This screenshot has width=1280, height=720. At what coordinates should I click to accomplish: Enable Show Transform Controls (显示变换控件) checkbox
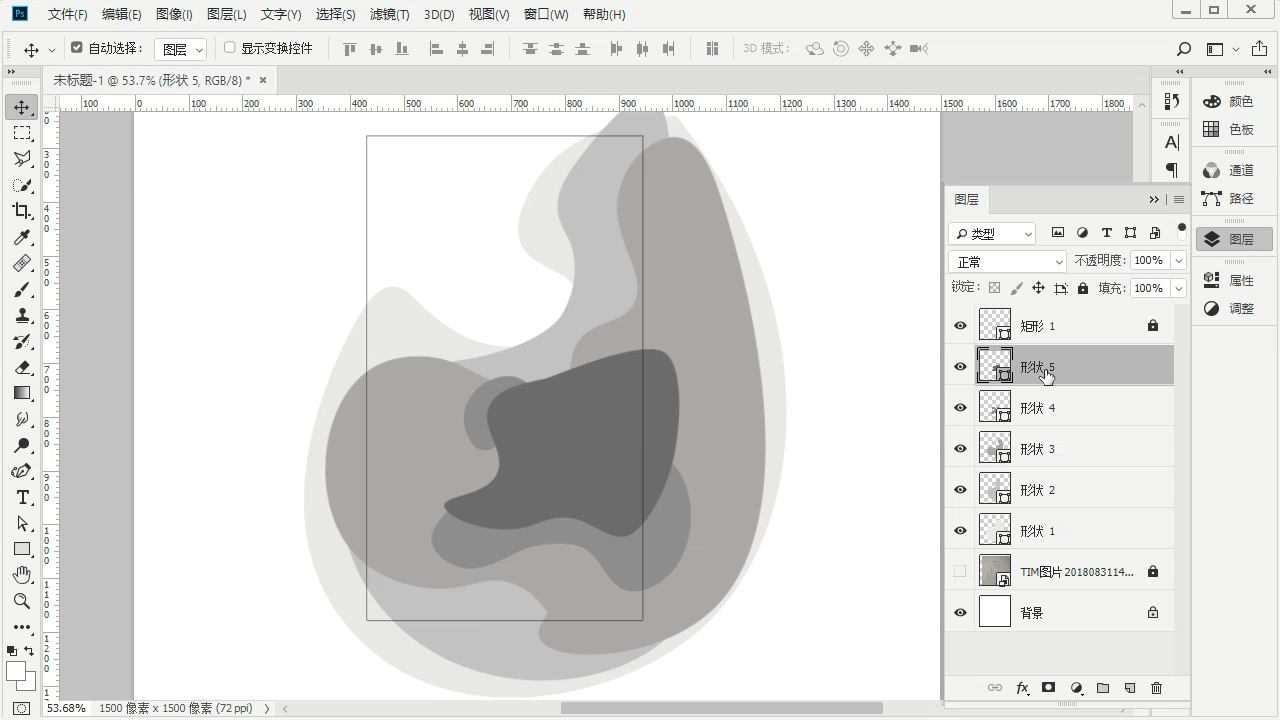tap(229, 48)
